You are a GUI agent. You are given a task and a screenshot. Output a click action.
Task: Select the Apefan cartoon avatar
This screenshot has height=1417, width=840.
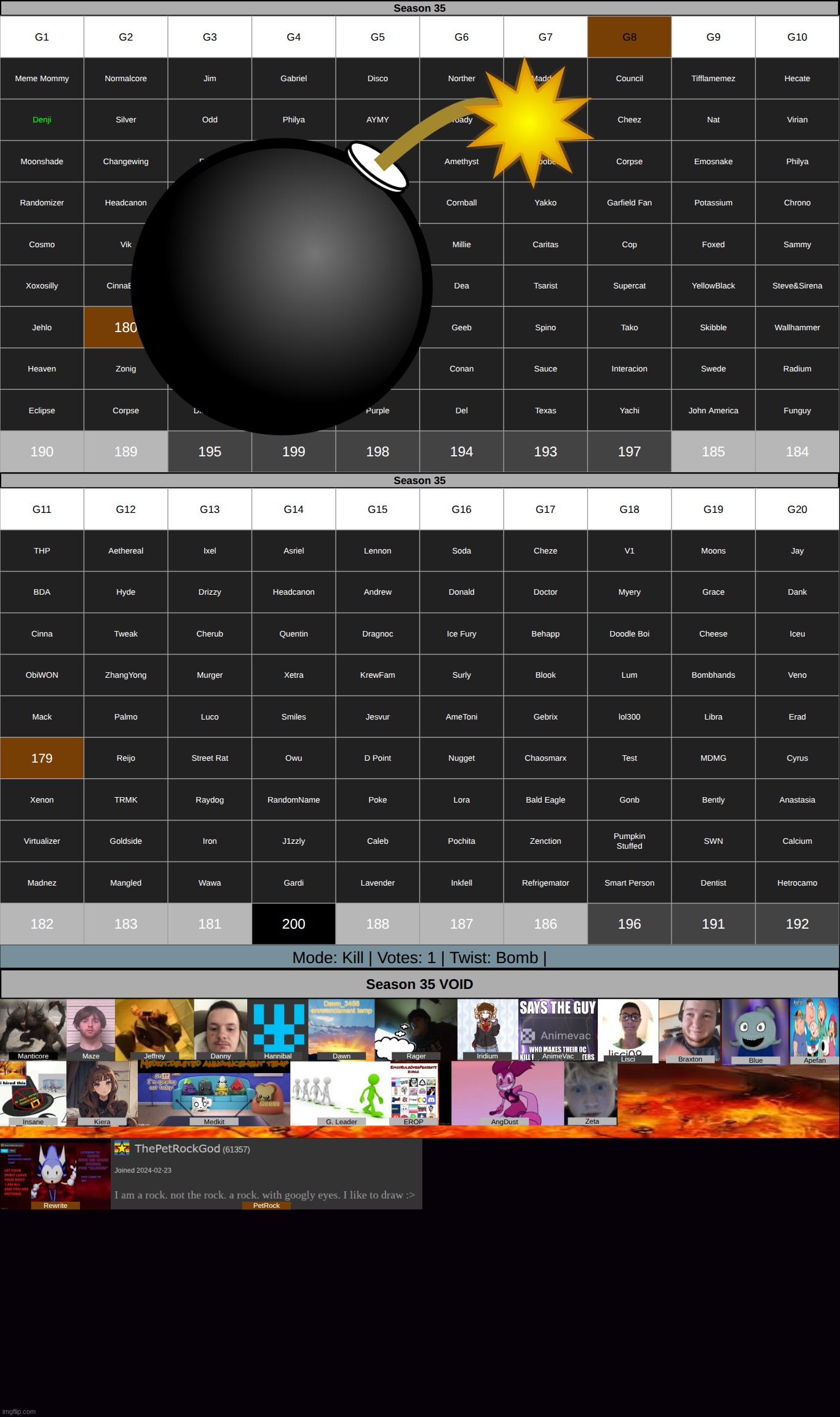(815, 1031)
